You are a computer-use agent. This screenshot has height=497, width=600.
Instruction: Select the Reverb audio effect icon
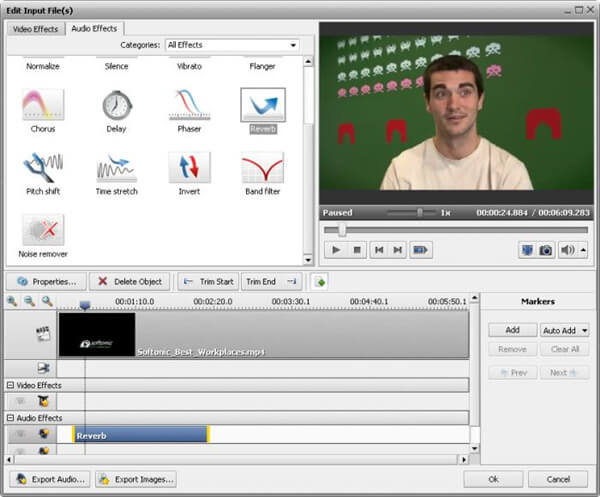click(262, 106)
